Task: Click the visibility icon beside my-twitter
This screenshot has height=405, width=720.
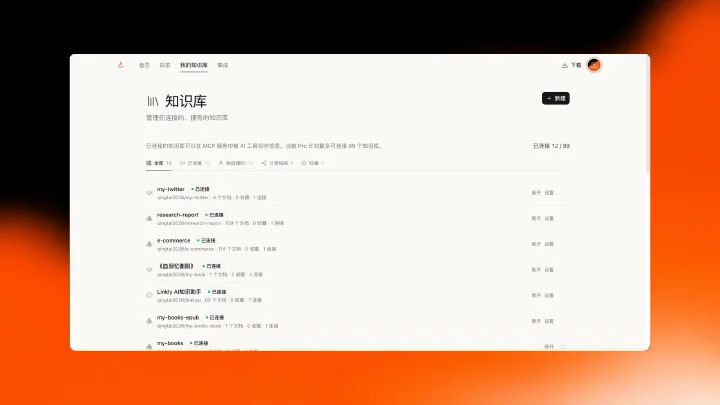Action: pyautogui.click(x=149, y=193)
